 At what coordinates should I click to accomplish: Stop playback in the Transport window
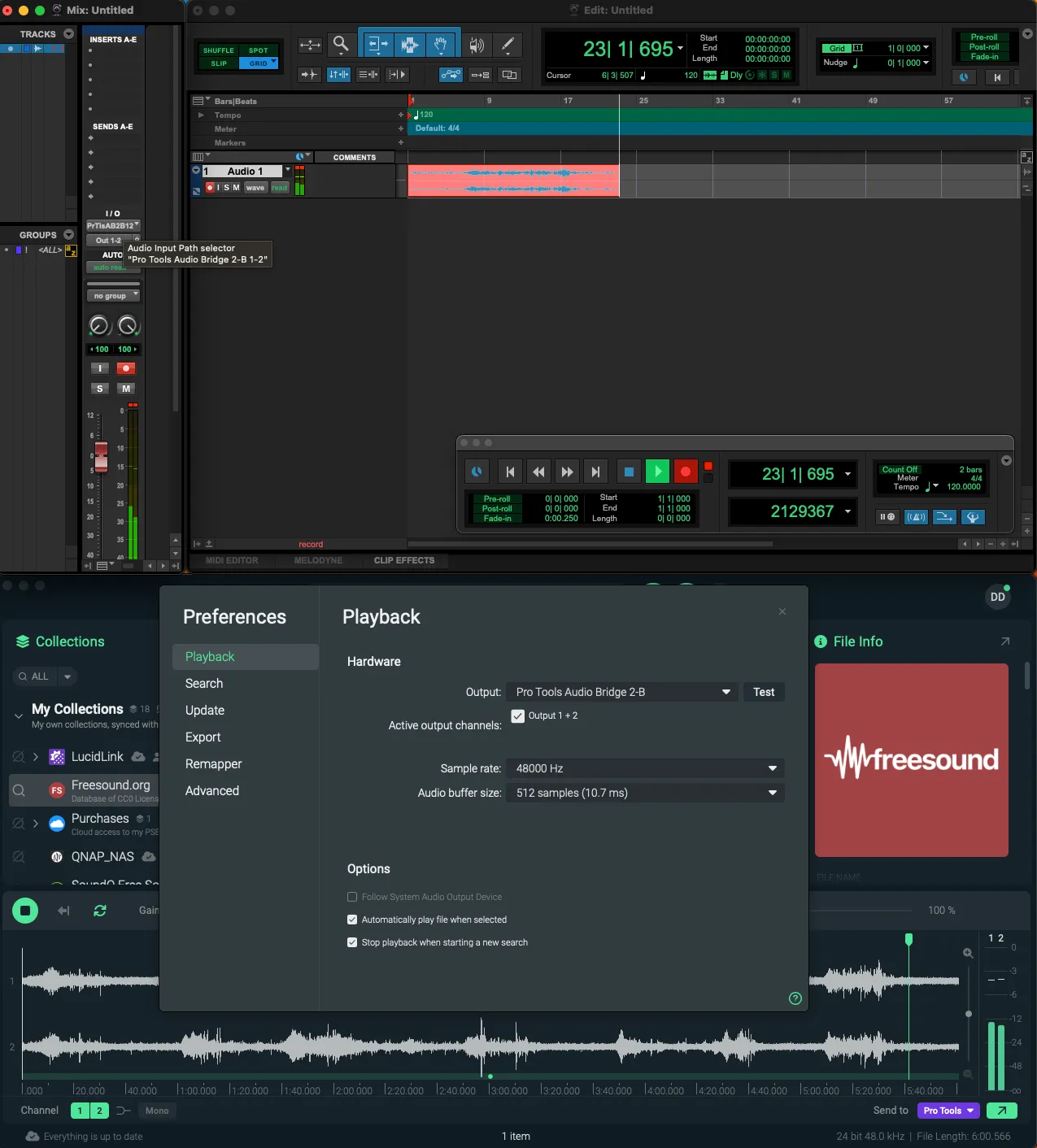click(629, 472)
